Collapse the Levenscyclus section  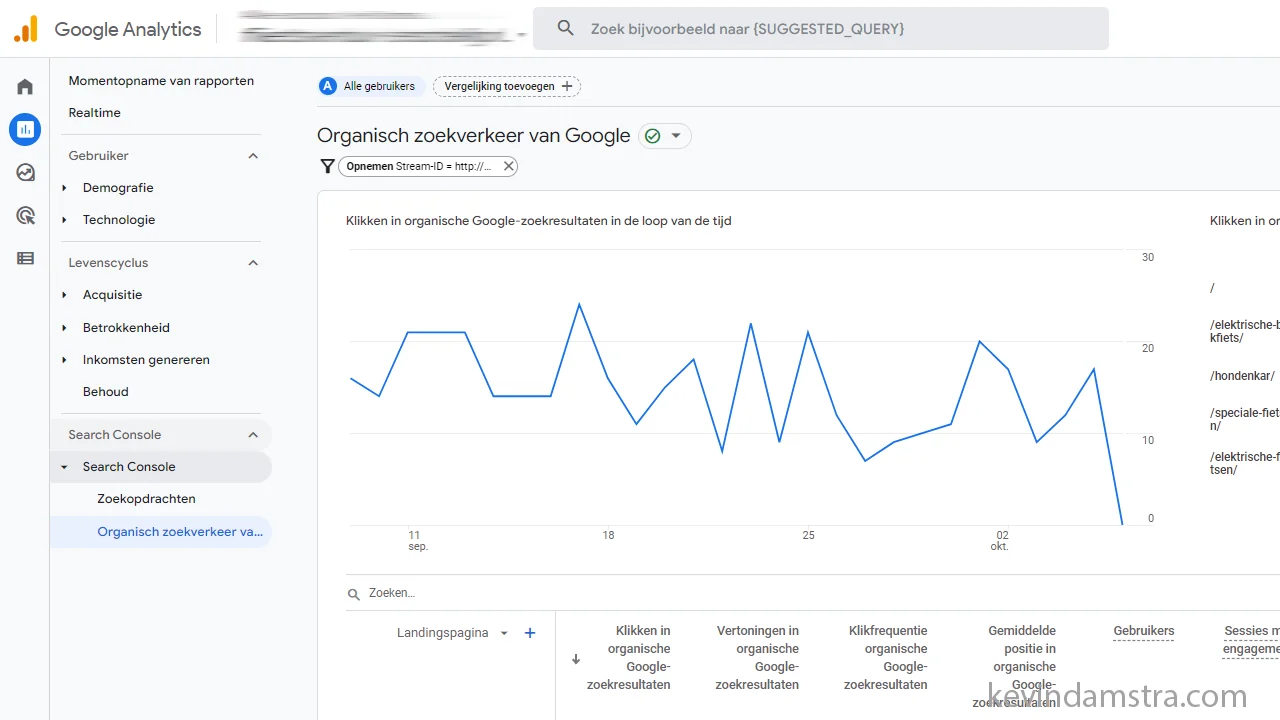tap(253, 263)
